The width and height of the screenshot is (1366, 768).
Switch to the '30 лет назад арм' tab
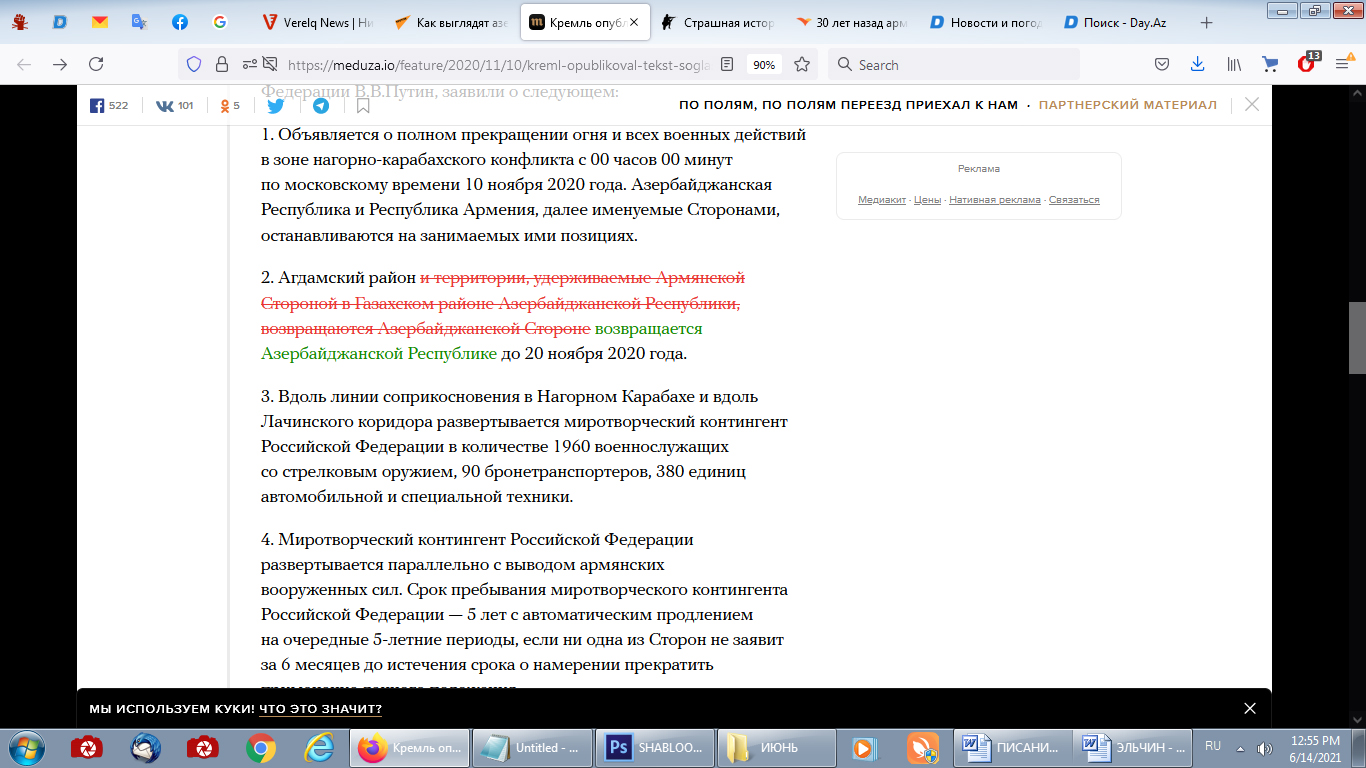pyautogui.click(x=851, y=22)
